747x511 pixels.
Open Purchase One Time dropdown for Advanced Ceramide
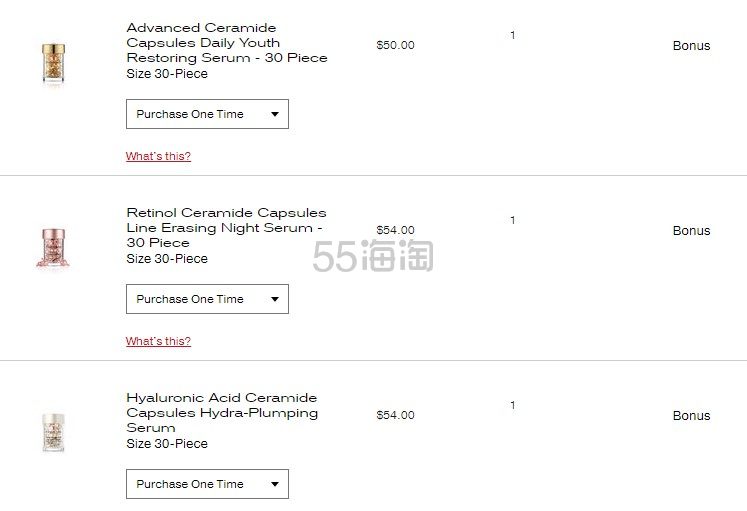pos(207,114)
